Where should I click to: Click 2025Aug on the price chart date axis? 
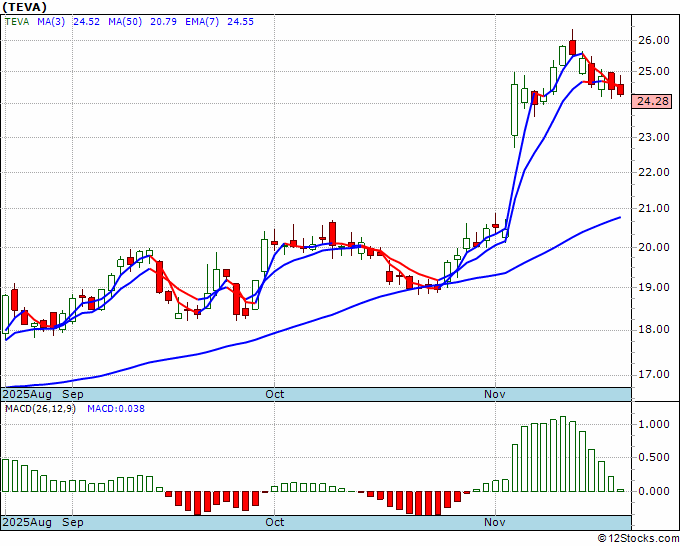[x=27, y=394]
